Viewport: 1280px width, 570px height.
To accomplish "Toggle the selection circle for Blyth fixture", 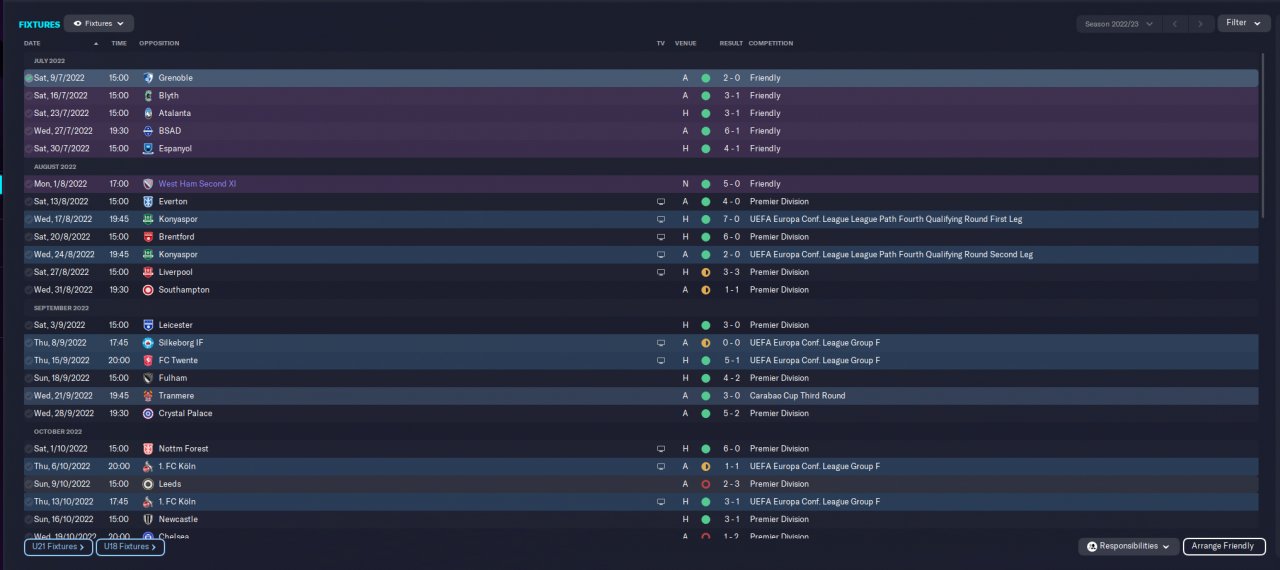I will (29, 96).
